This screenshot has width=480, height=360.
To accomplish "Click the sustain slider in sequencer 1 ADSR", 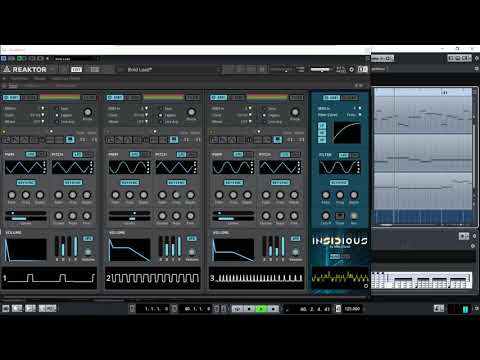I will coord(69,246).
